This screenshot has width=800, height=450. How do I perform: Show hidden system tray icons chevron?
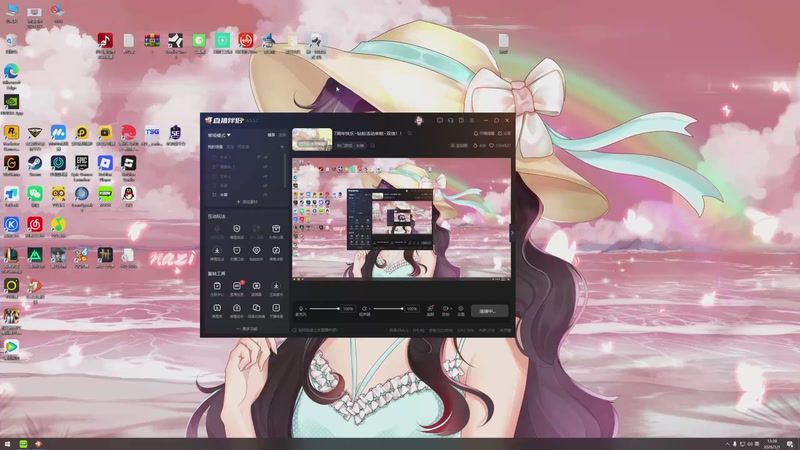pyautogui.click(x=728, y=444)
